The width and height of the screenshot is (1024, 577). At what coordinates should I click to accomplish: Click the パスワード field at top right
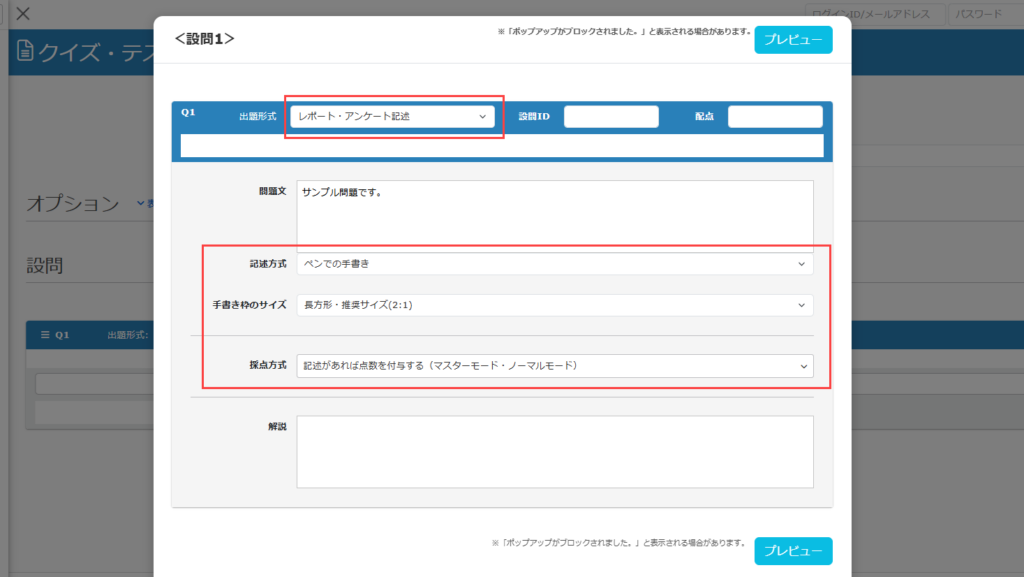tap(984, 14)
